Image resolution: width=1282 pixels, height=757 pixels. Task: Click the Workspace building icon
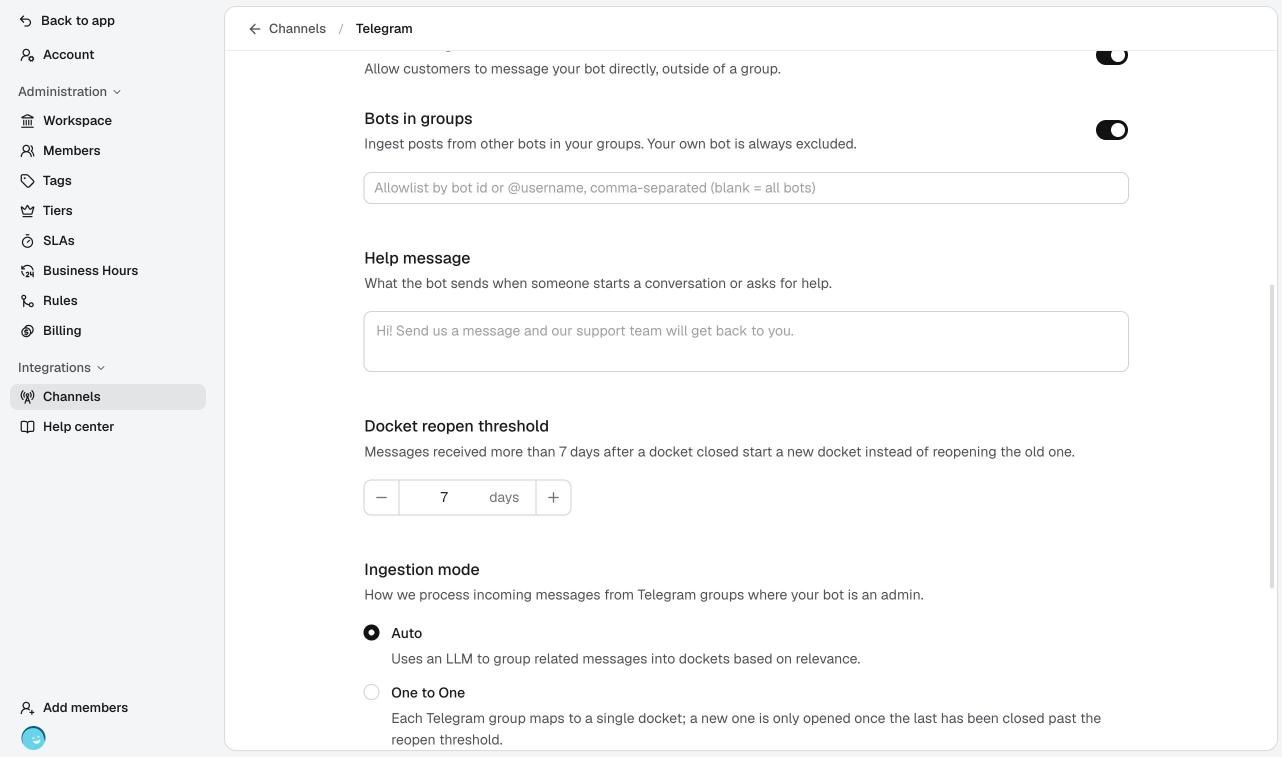click(28, 121)
